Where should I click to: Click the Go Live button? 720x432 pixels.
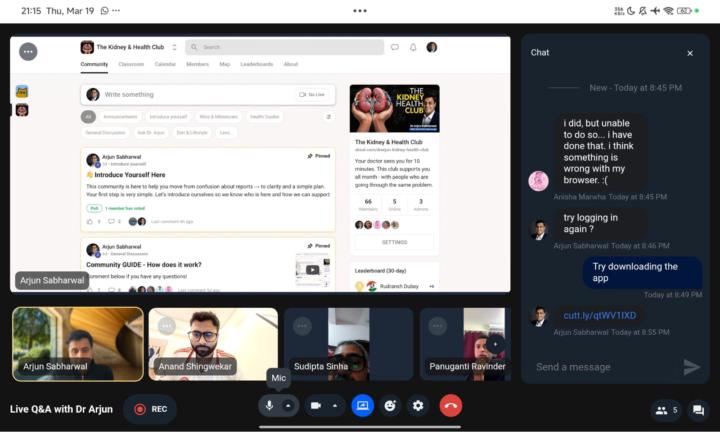click(x=312, y=95)
